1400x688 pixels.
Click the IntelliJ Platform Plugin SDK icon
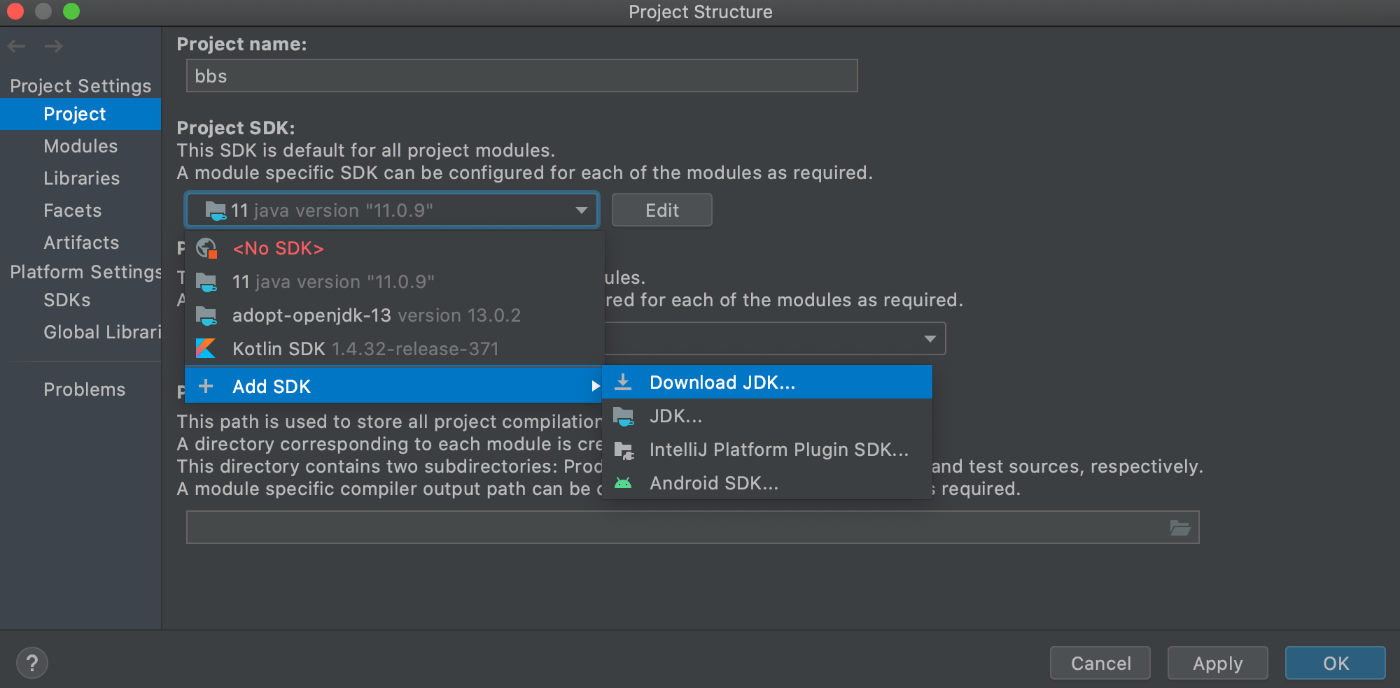tap(623, 450)
